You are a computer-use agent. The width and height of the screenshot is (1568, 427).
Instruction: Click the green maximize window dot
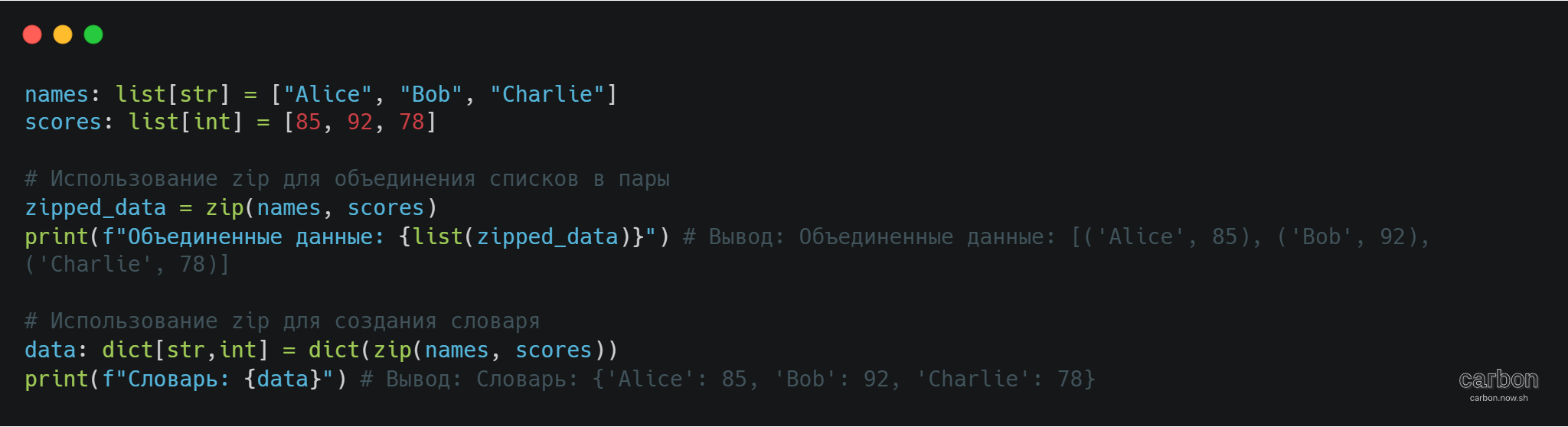tap(93, 34)
